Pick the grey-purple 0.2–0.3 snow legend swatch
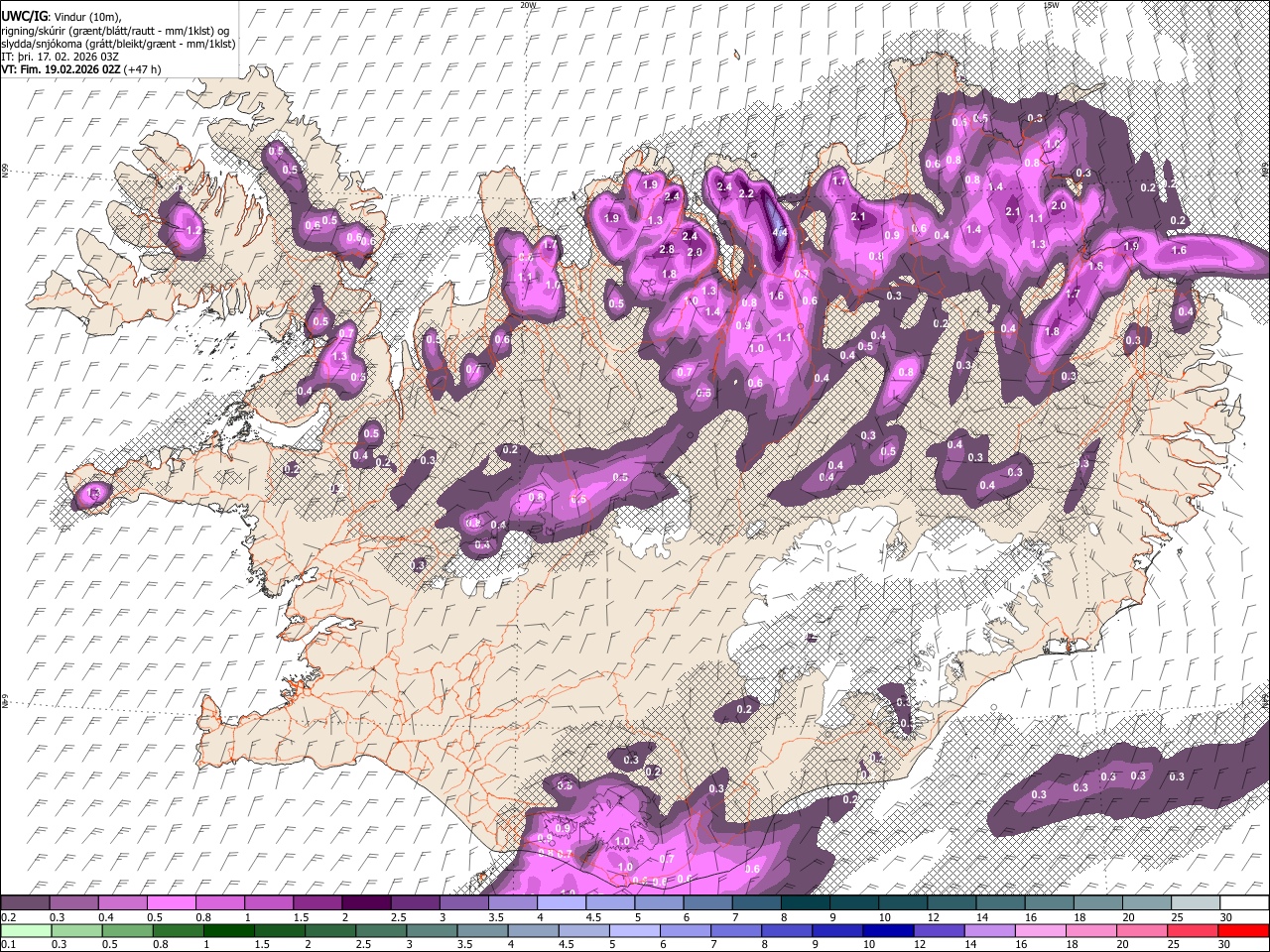The image size is (1270, 952). coord(25,902)
